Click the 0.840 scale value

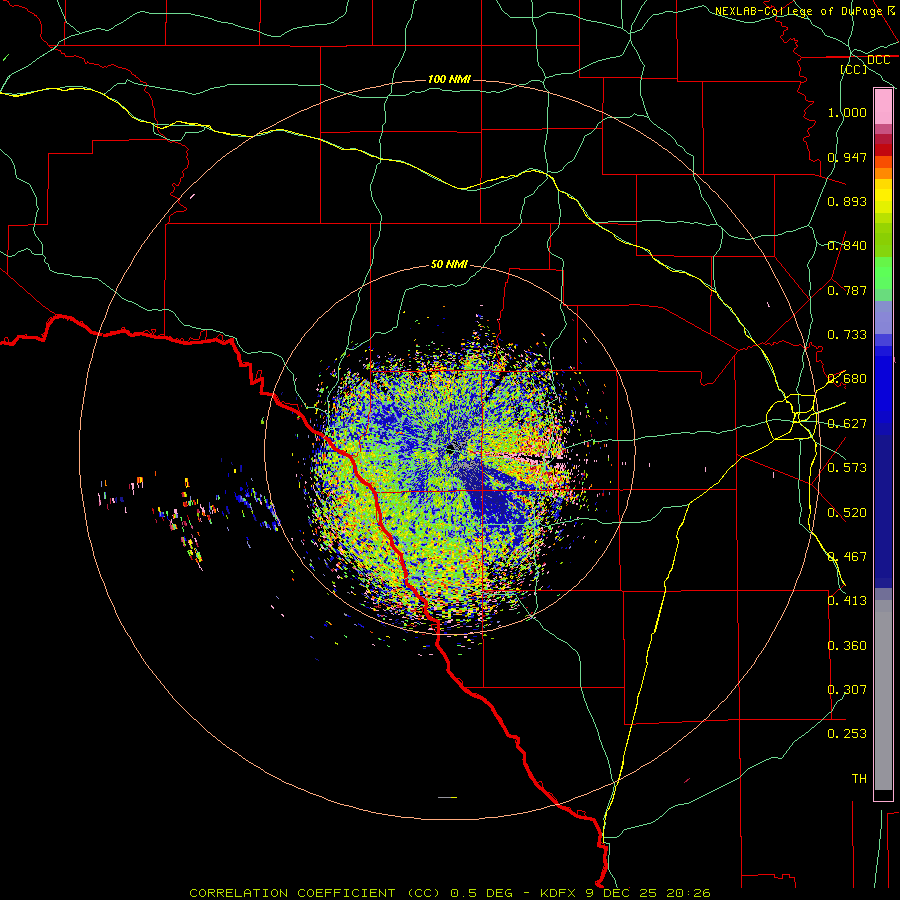coord(847,246)
